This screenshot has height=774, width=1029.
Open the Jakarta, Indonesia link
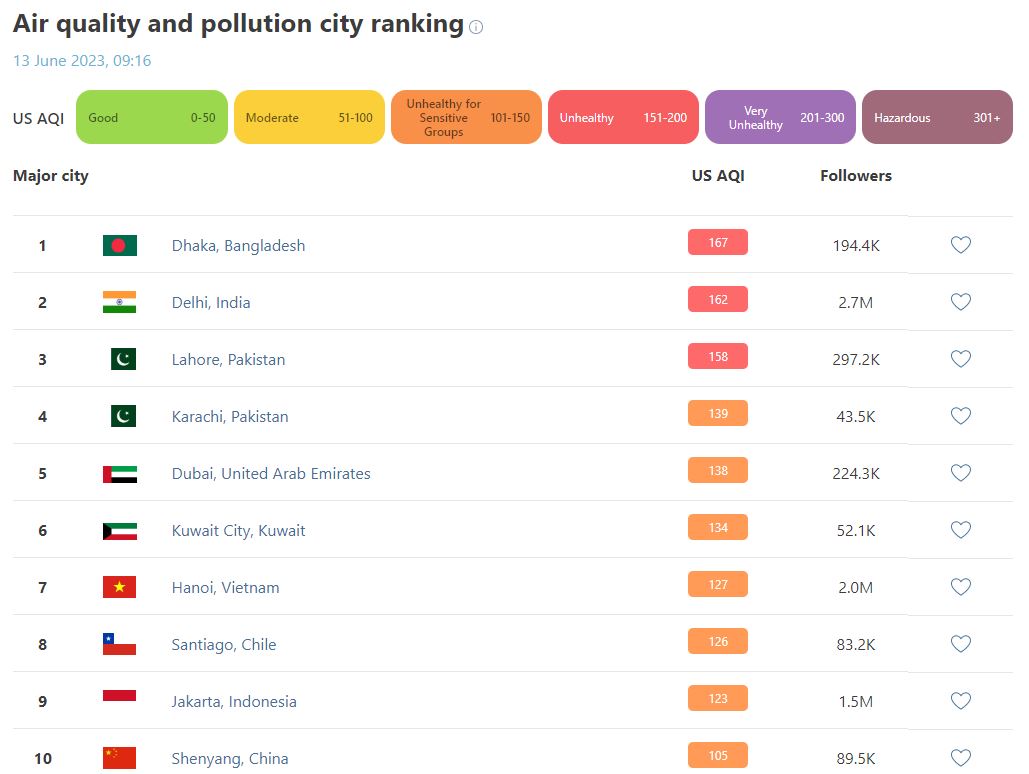[x=234, y=701]
